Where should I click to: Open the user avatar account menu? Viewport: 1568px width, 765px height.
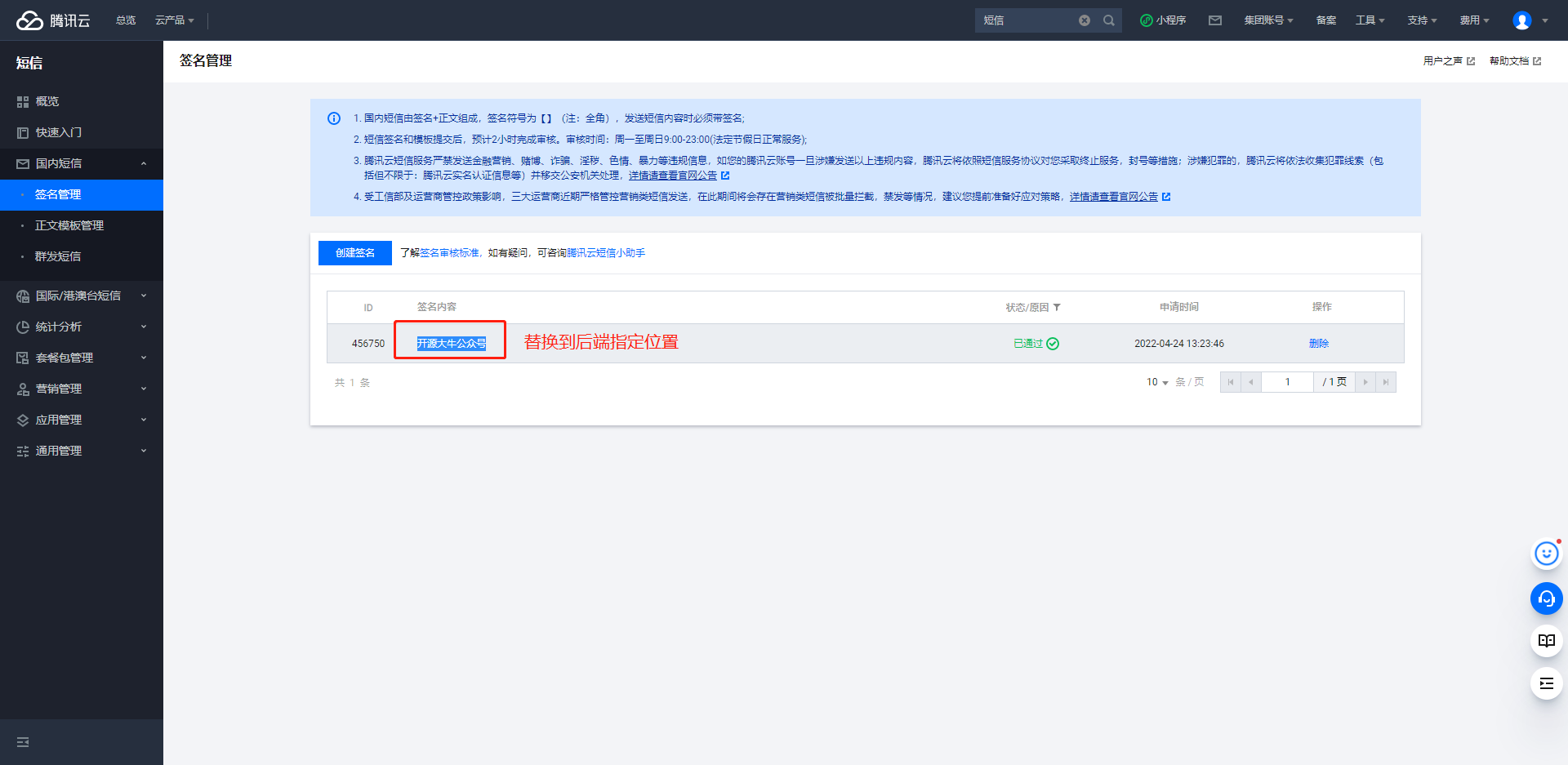1522,20
